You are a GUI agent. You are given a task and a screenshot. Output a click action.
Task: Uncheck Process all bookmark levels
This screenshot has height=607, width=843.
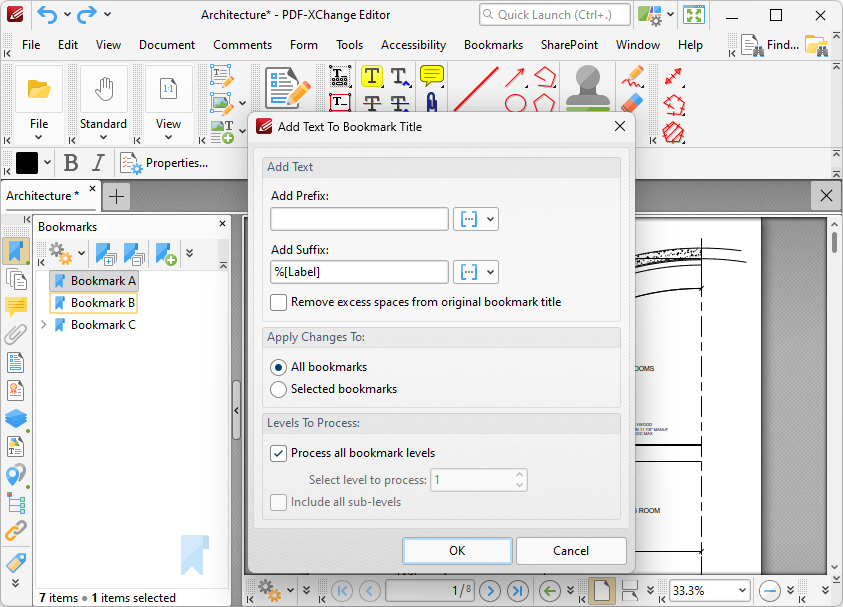[278, 453]
